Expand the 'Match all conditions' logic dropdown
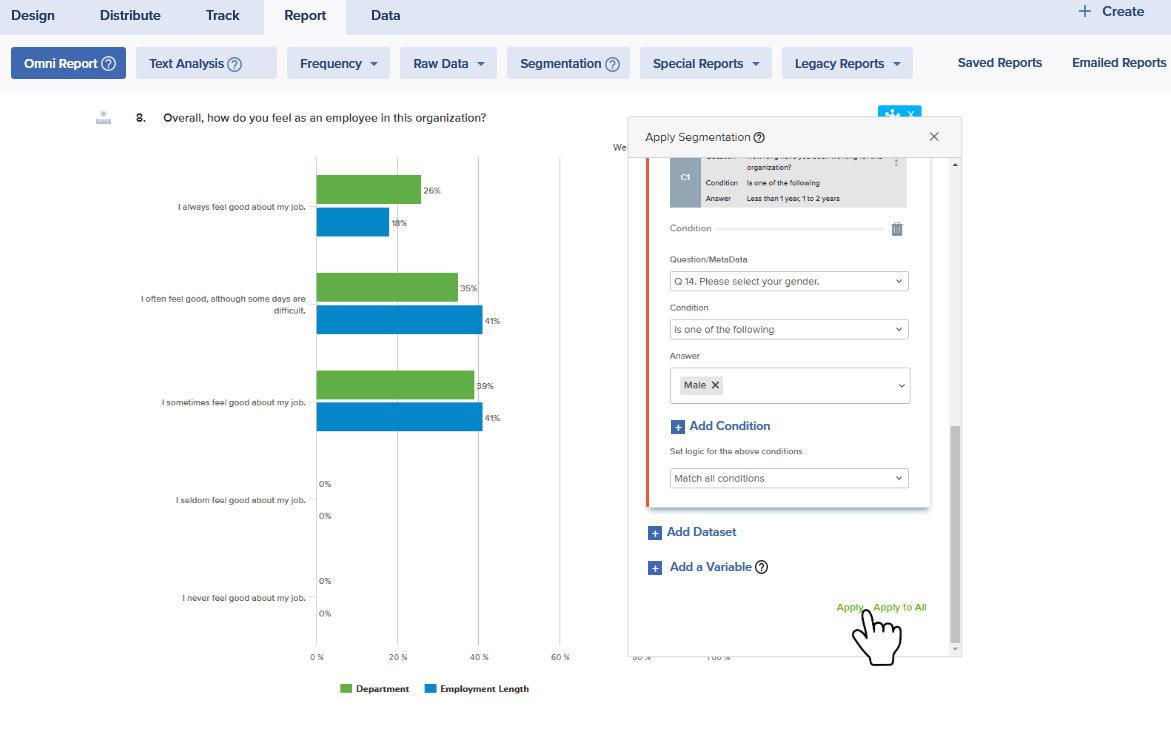 [x=789, y=479]
